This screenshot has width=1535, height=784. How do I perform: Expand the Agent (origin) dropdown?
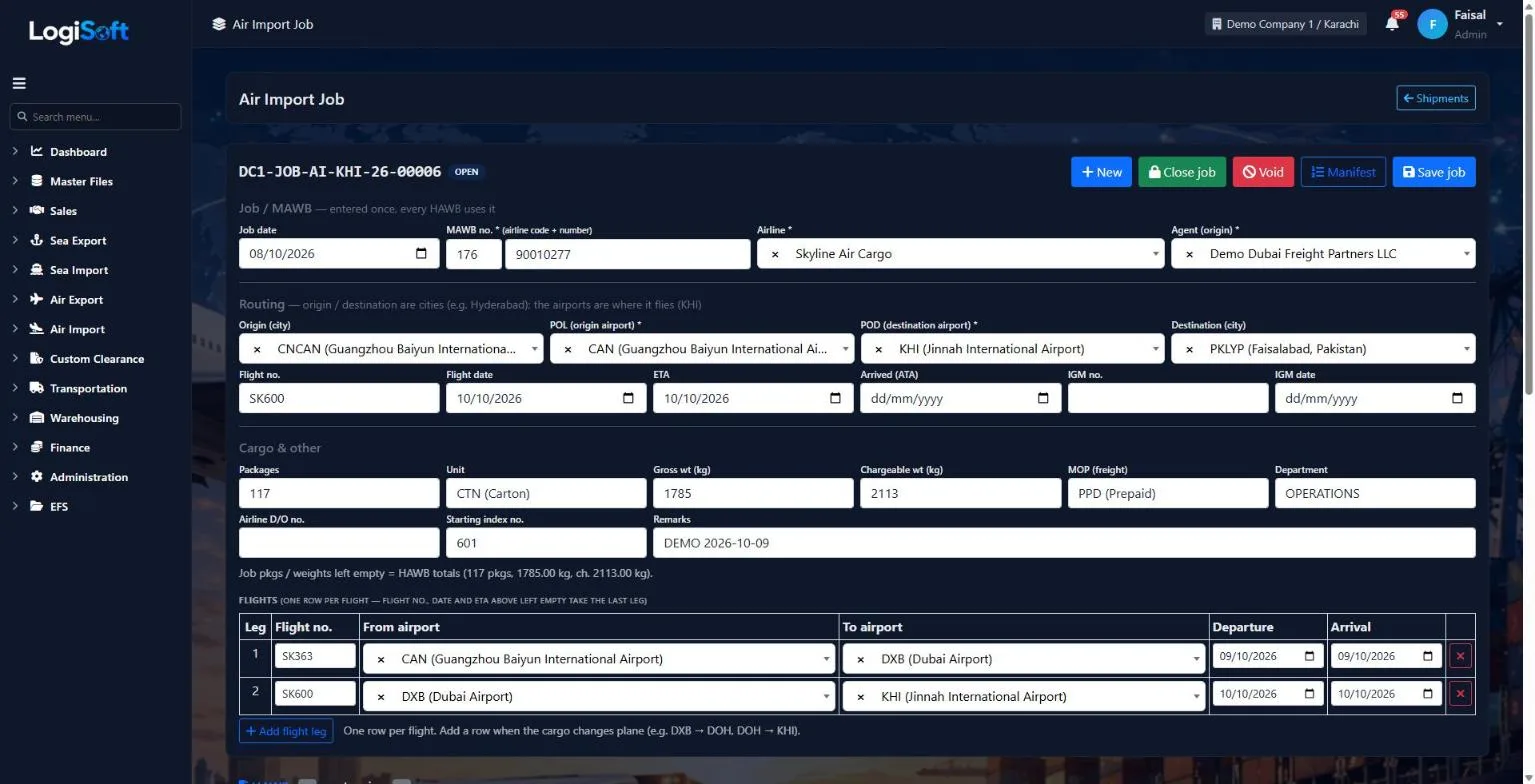click(1467, 254)
